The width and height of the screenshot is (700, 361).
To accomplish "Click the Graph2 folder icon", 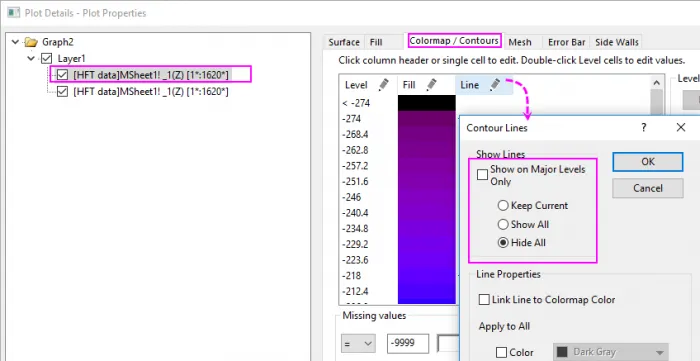I will (31, 42).
